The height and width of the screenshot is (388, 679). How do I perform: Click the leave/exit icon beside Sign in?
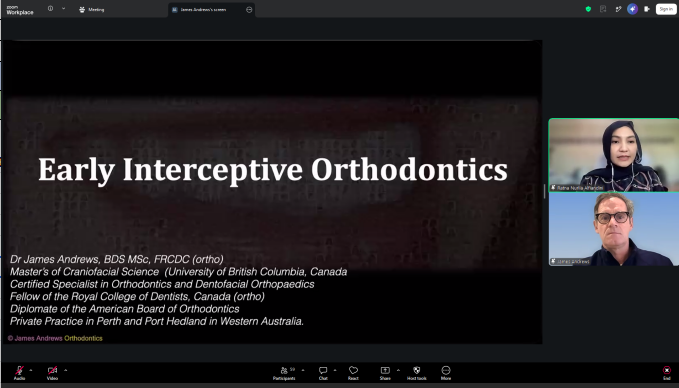coord(647,9)
